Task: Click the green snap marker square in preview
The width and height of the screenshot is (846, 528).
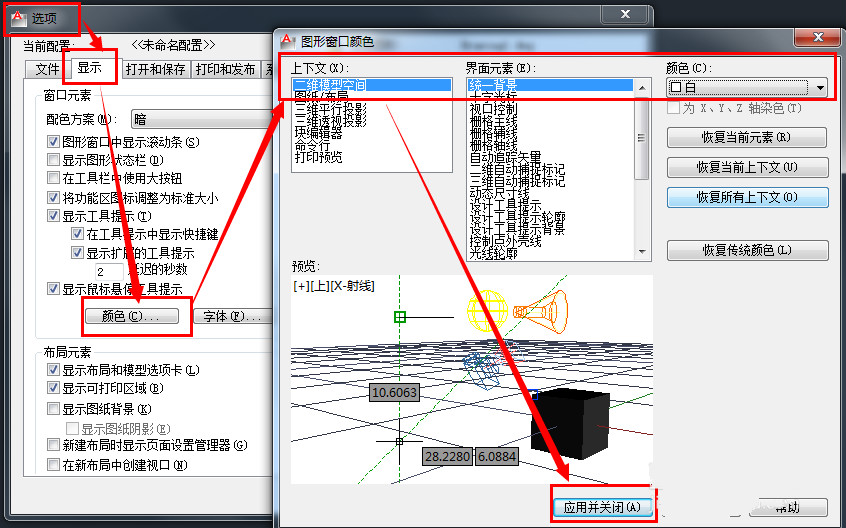Action: (400, 317)
